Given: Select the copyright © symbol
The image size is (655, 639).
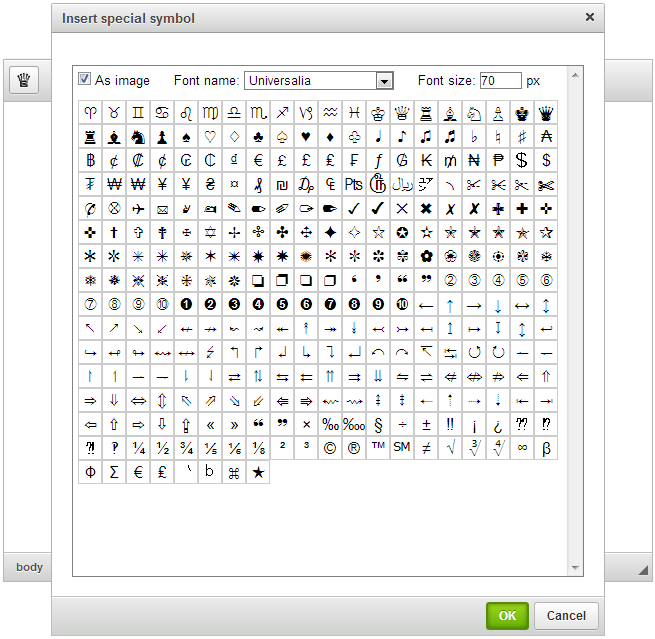Looking at the screenshot, I should (x=330, y=448).
